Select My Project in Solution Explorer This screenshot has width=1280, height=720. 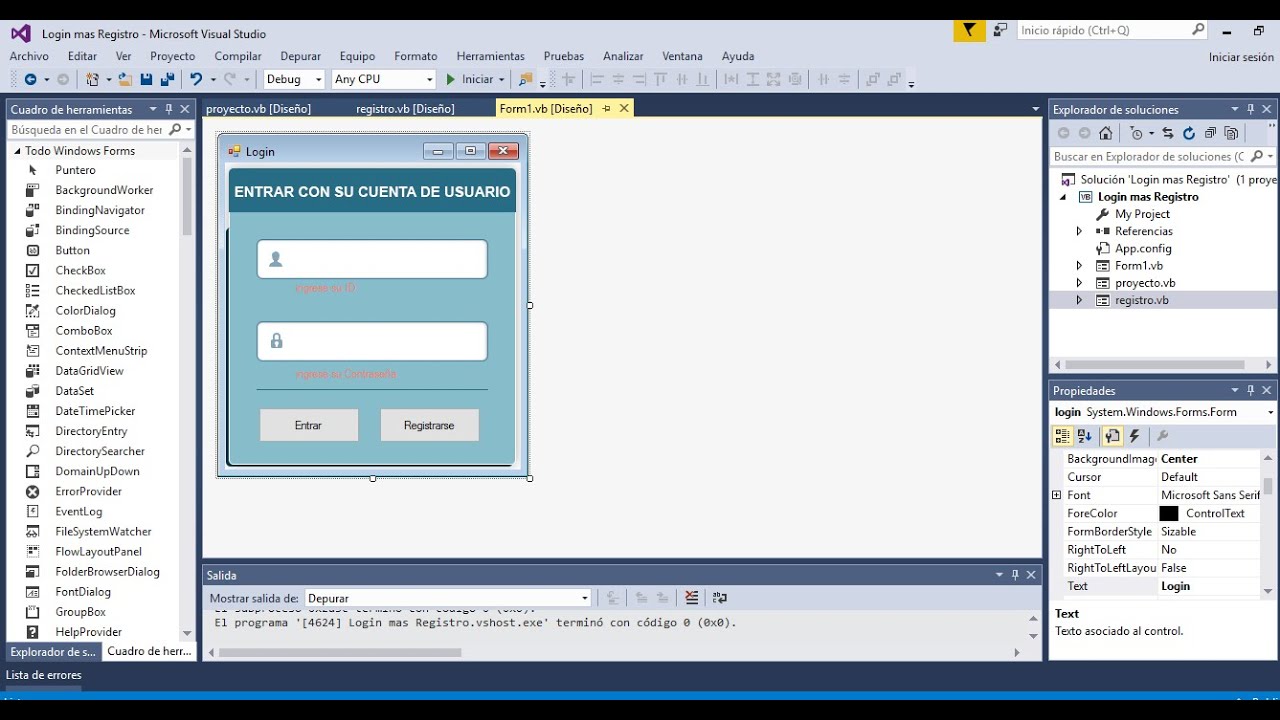pyautogui.click(x=1142, y=214)
